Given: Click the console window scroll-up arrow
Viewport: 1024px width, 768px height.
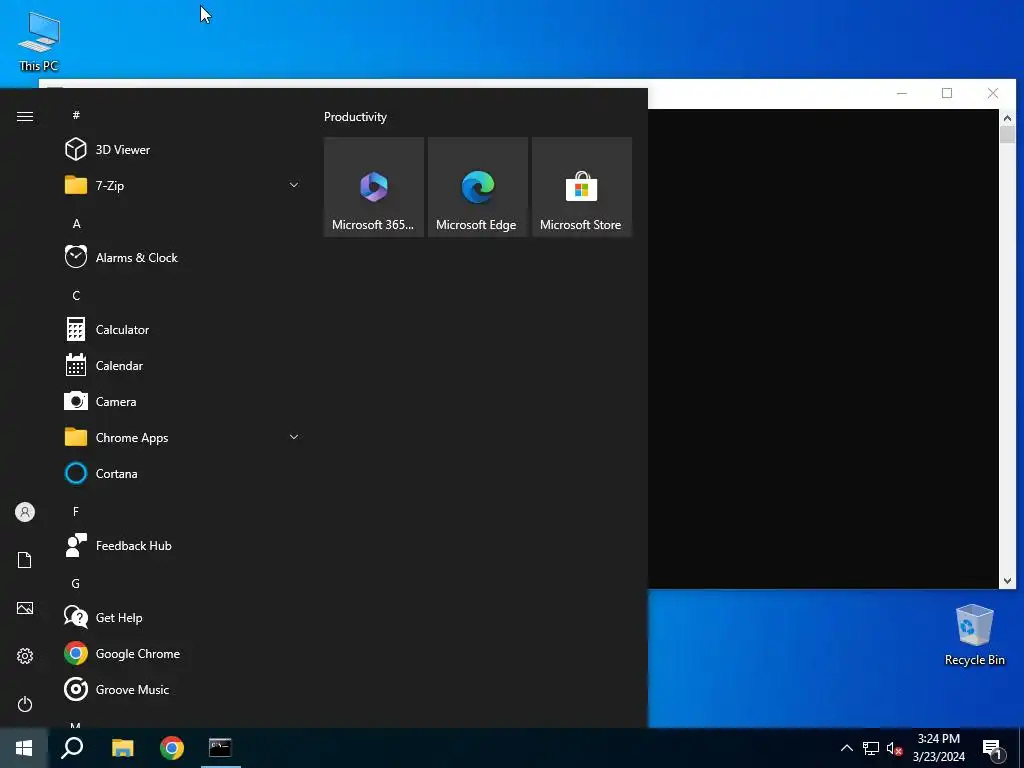Looking at the screenshot, I should [x=1007, y=118].
